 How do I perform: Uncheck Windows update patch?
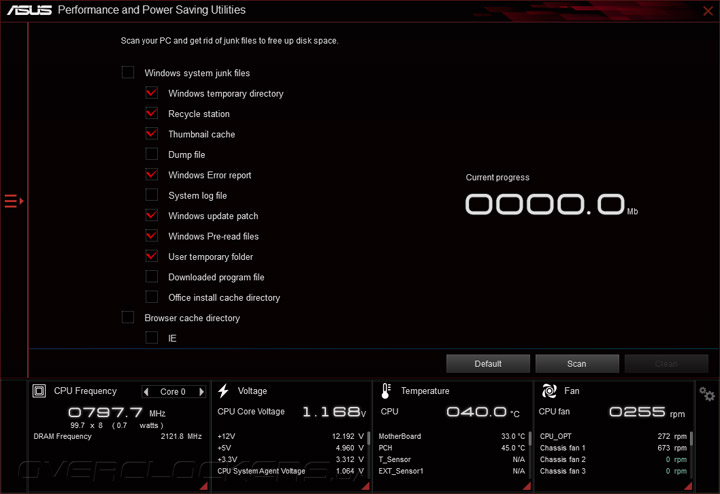tap(152, 215)
